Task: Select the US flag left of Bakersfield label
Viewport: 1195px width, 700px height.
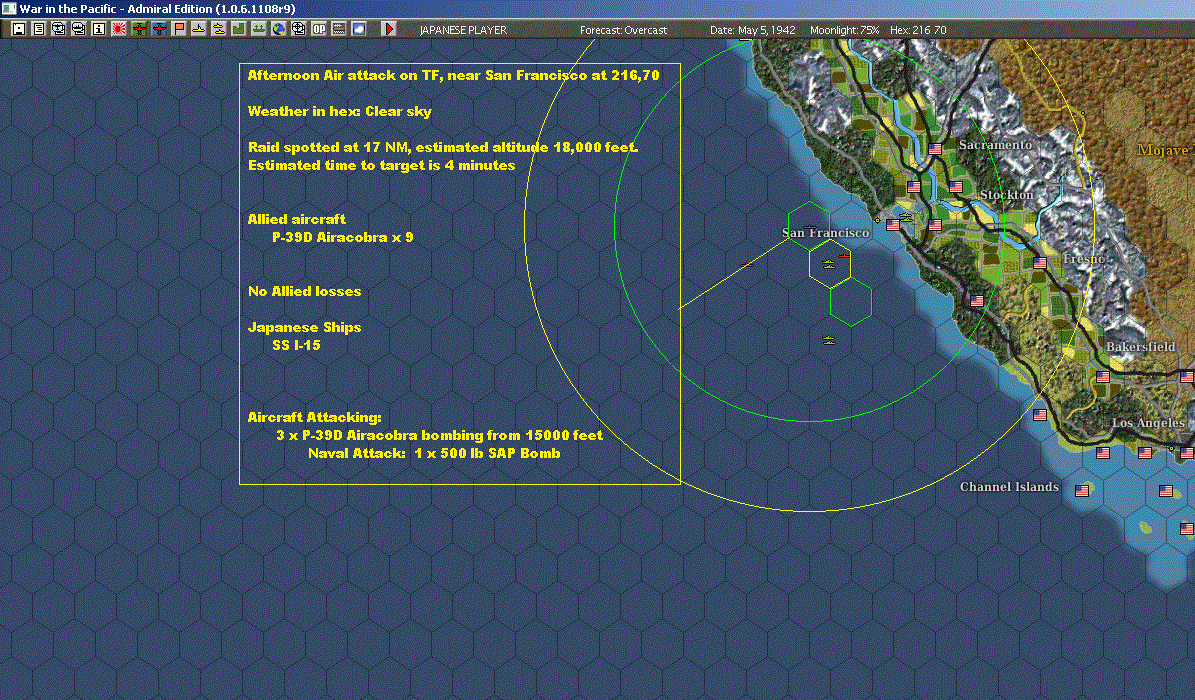Action: pos(1103,377)
